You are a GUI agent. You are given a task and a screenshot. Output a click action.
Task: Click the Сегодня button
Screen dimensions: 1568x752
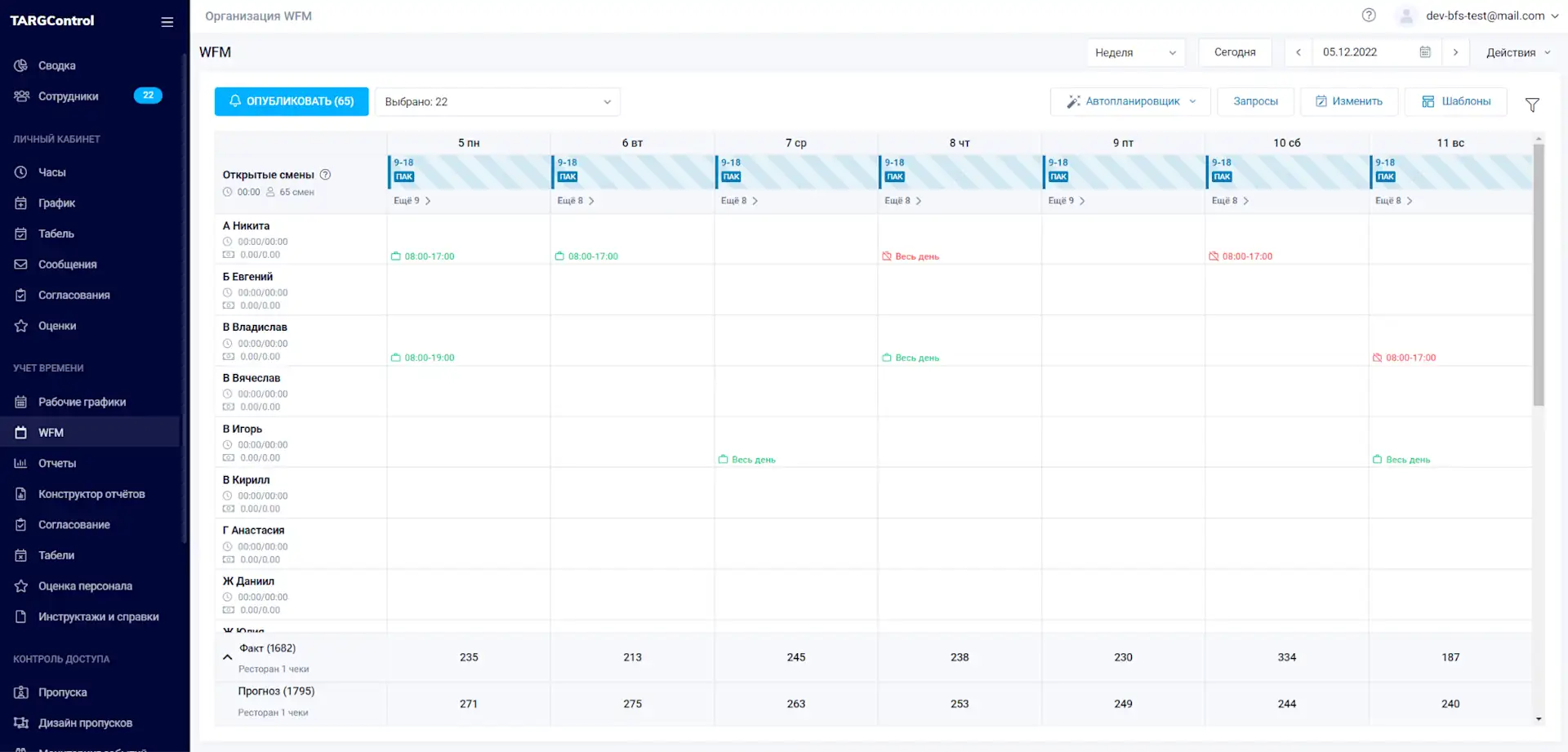[1235, 52]
